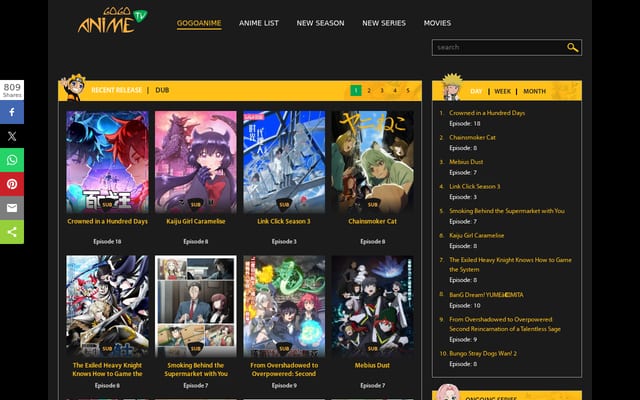Image resolution: width=640 pixels, height=400 pixels.
Task: Click Episode: 10 under BanG Dream ranking
Action: [x=465, y=306]
